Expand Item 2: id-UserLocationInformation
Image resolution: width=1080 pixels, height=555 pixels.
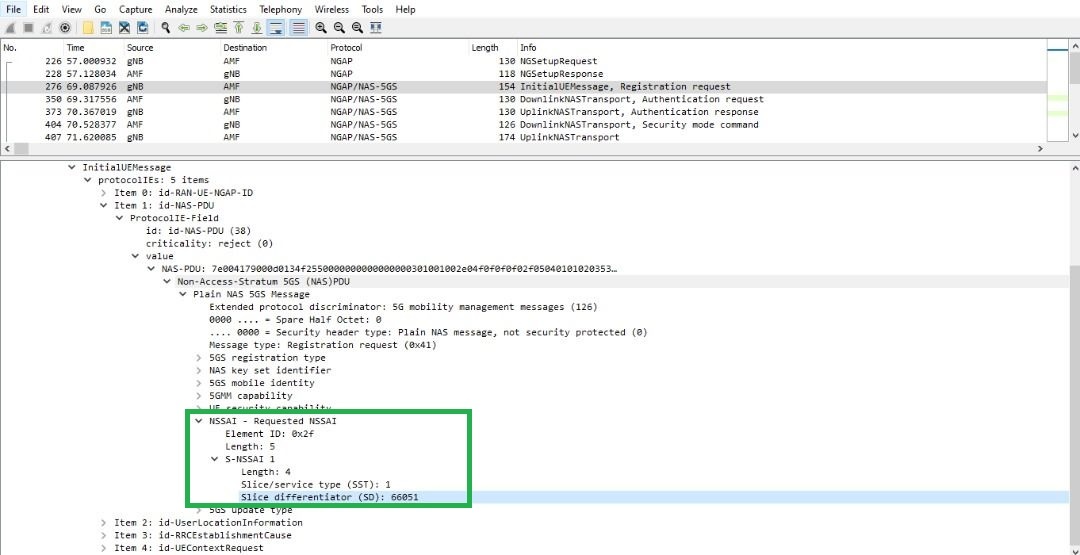tap(104, 522)
